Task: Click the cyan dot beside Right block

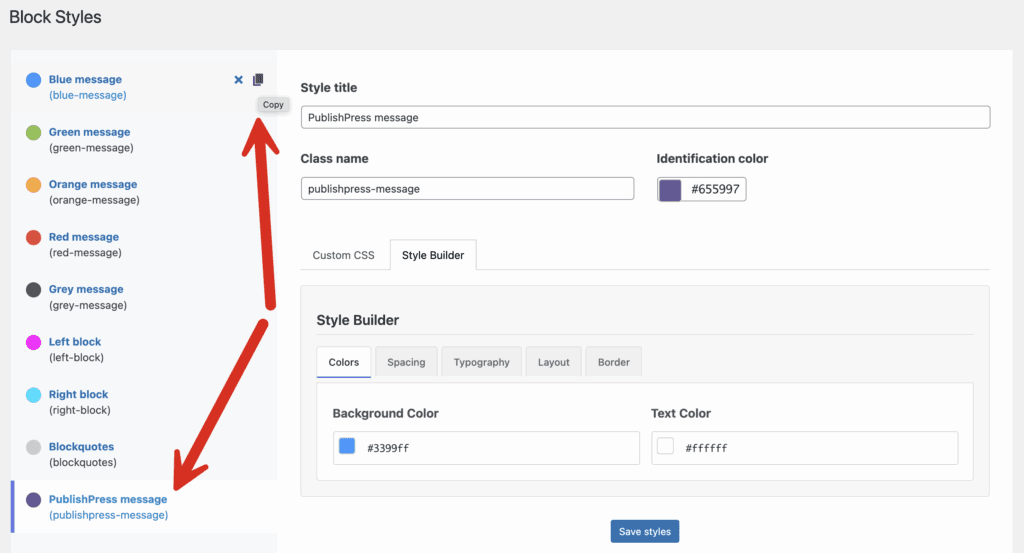Action: tap(33, 395)
